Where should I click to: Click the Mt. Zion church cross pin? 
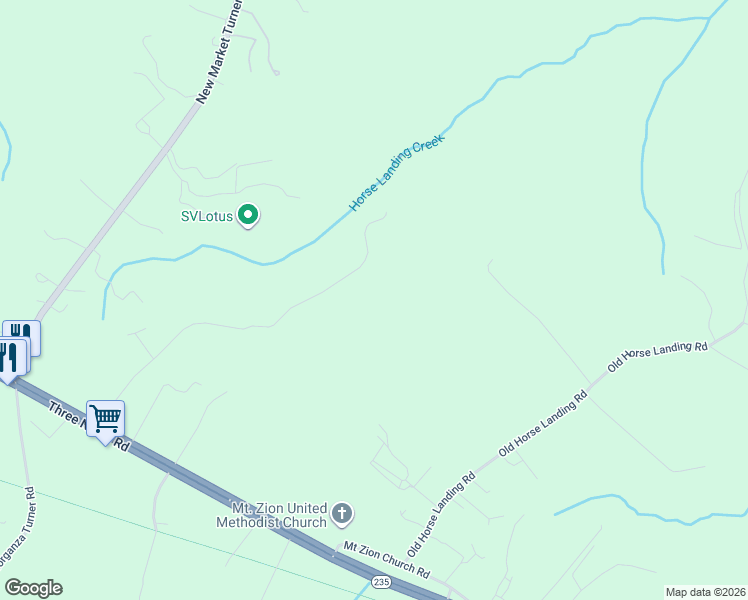pyautogui.click(x=342, y=515)
